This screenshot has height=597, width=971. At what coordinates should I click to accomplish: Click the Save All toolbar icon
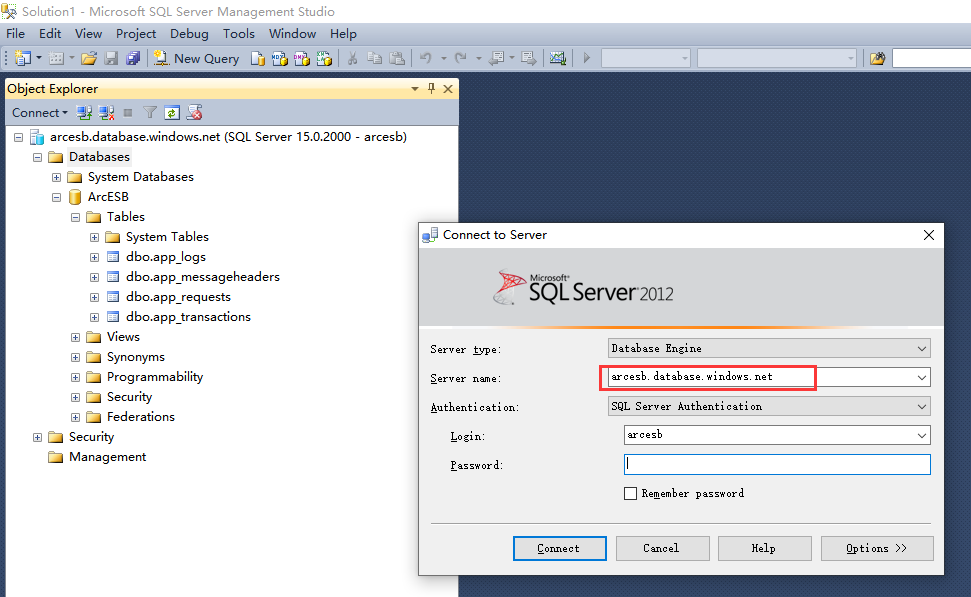tap(133, 58)
